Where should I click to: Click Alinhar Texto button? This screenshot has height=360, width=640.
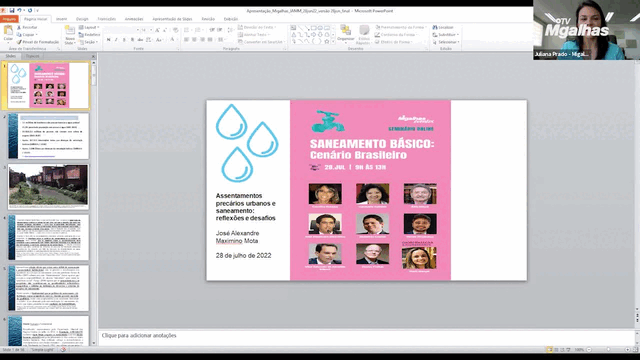point(254,35)
